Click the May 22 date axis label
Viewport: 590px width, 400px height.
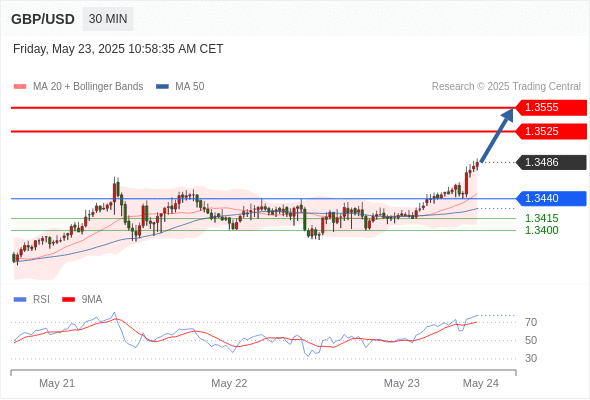(229, 383)
